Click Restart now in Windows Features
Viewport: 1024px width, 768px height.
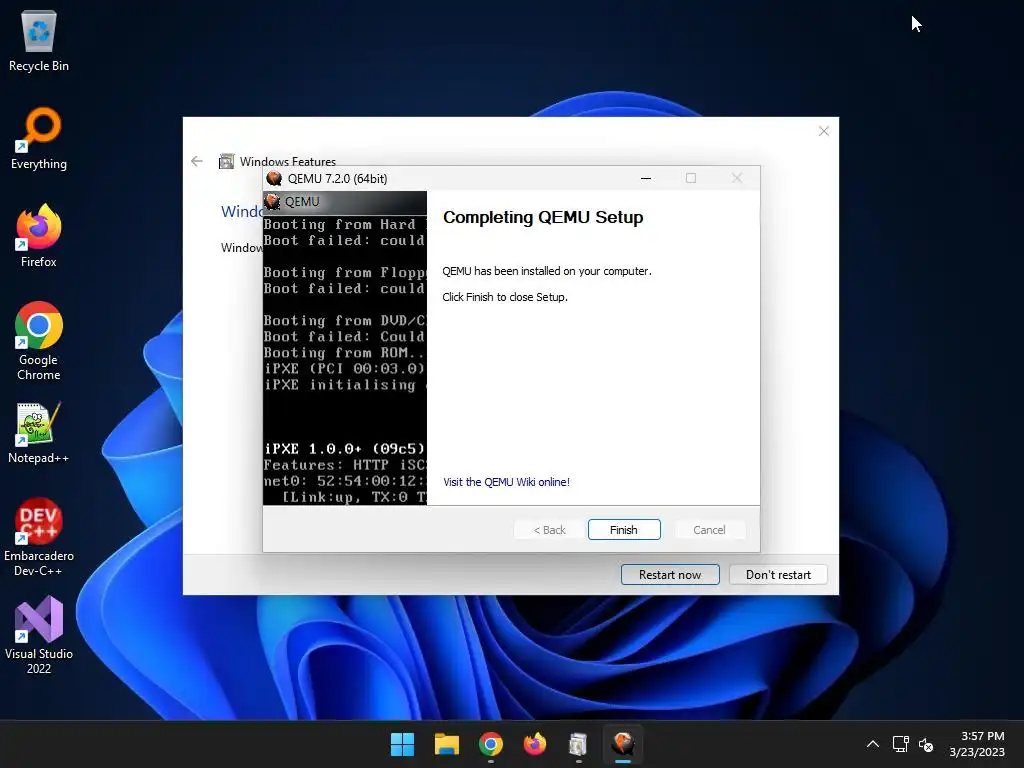670,575
